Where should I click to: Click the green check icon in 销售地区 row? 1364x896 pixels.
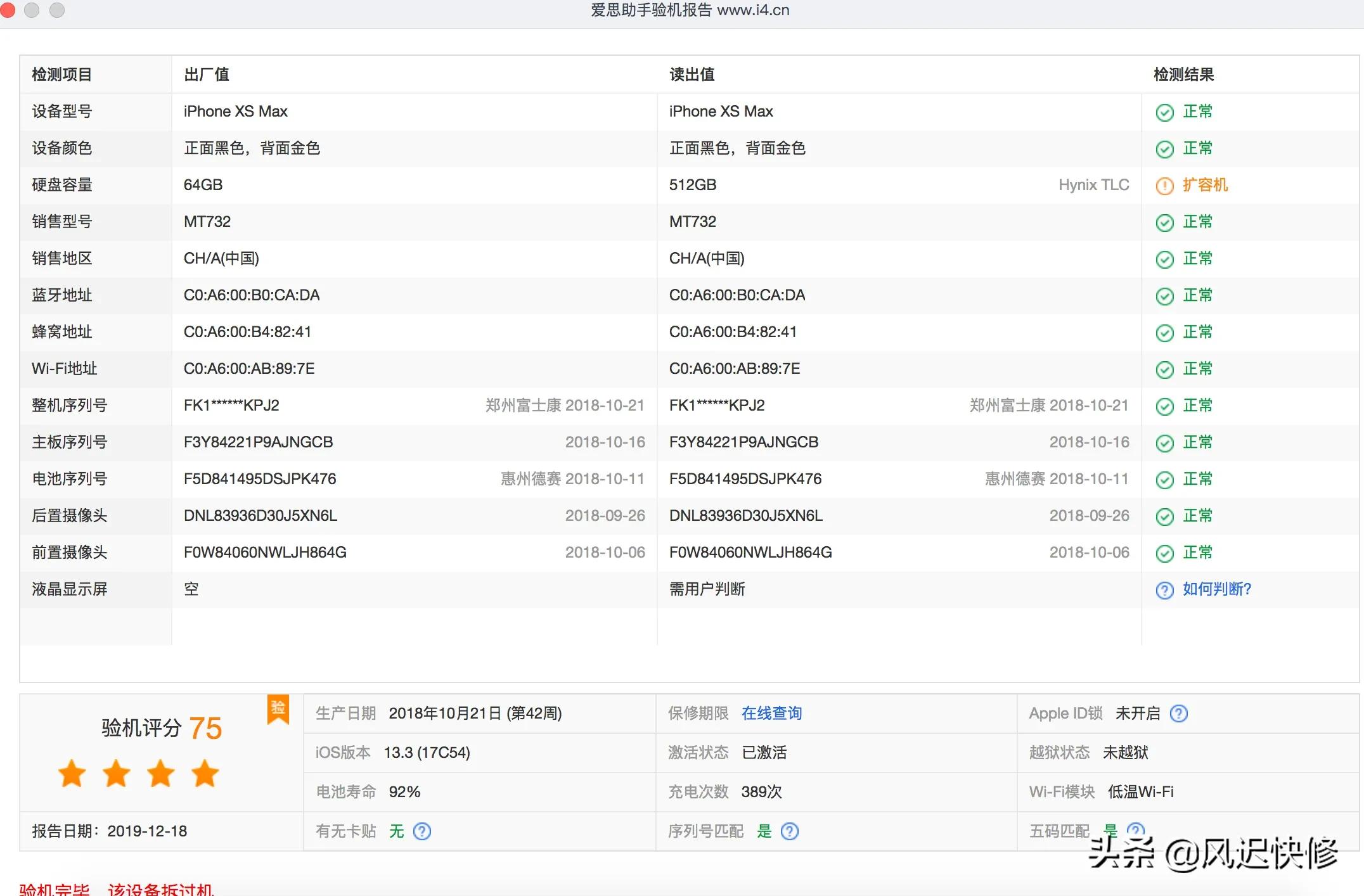tap(1164, 260)
